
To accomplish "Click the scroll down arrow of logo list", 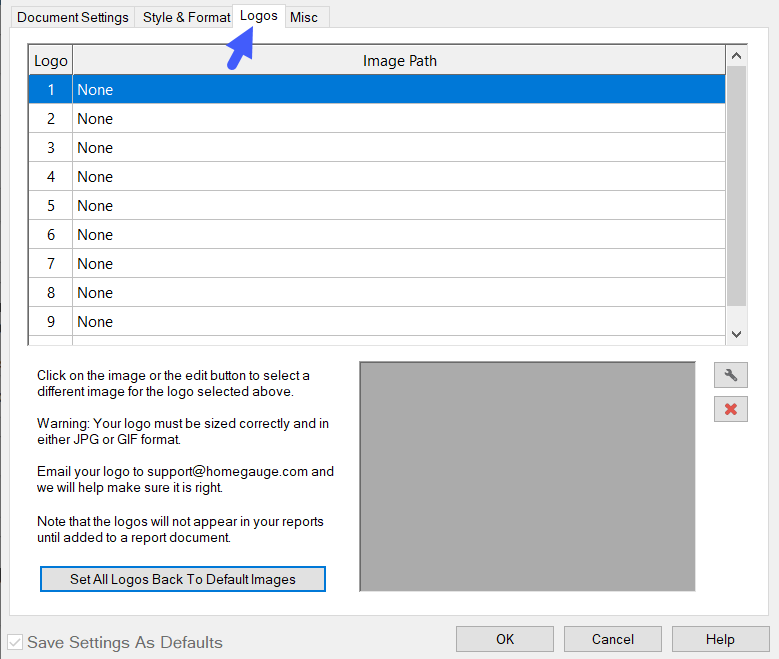I will click(x=736, y=334).
